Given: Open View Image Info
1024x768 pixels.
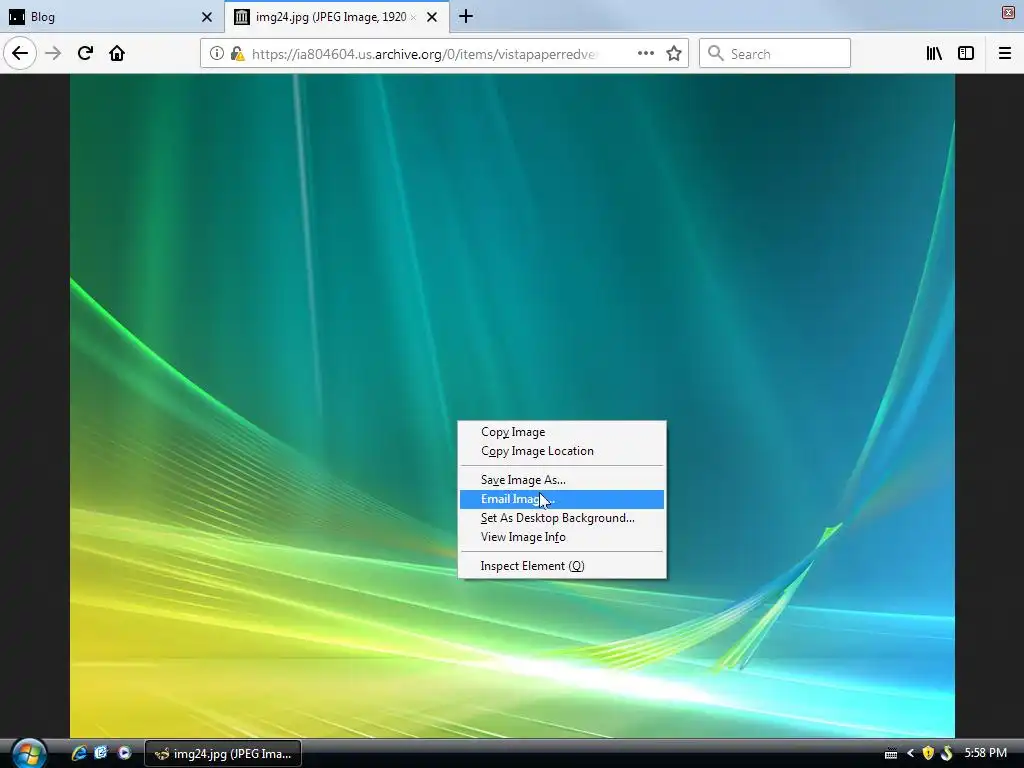Looking at the screenshot, I should (562, 537).
